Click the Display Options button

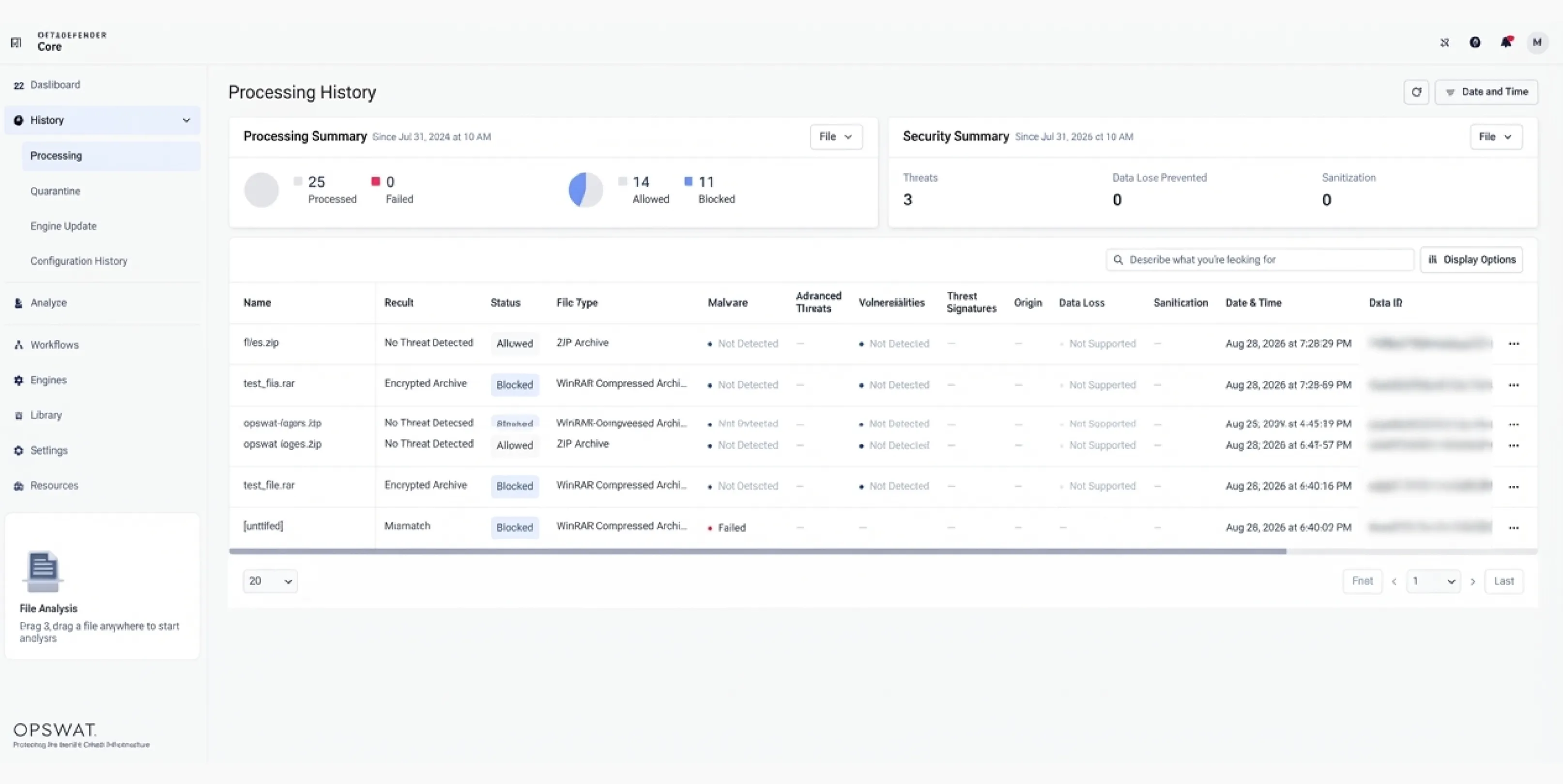pyautogui.click(x=1471, y=259)
